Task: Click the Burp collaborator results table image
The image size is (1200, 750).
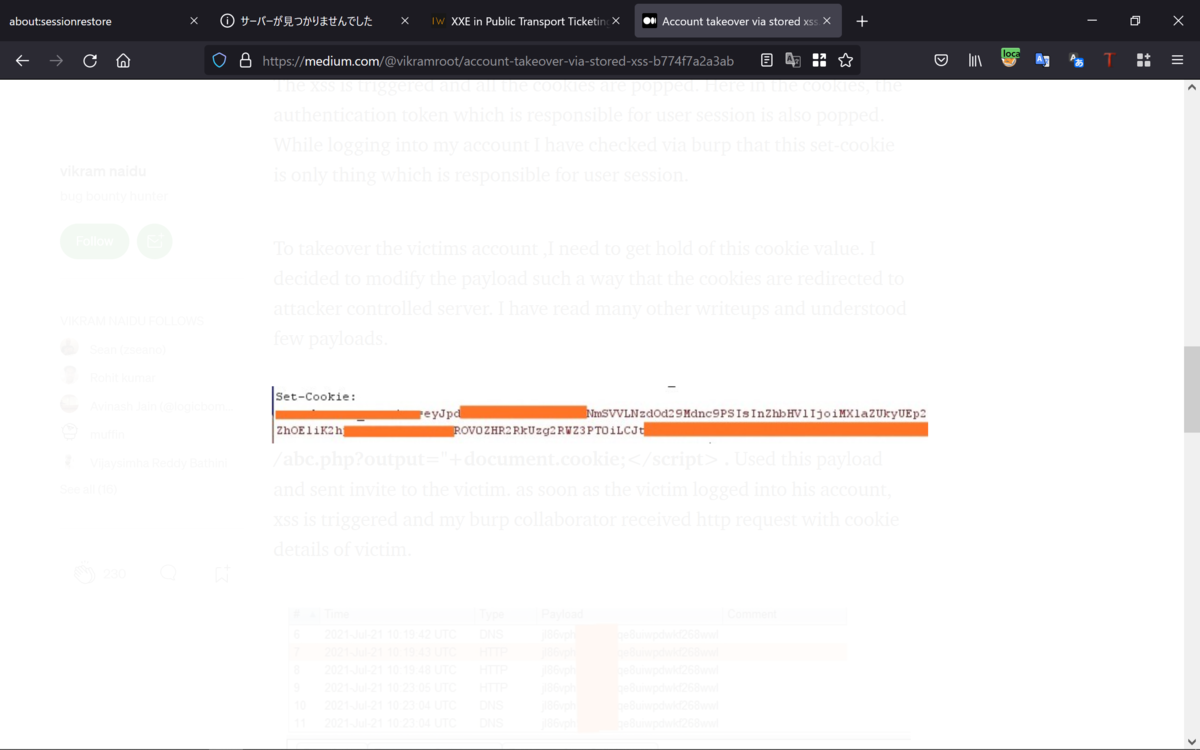Action: [x=567, y=668]
